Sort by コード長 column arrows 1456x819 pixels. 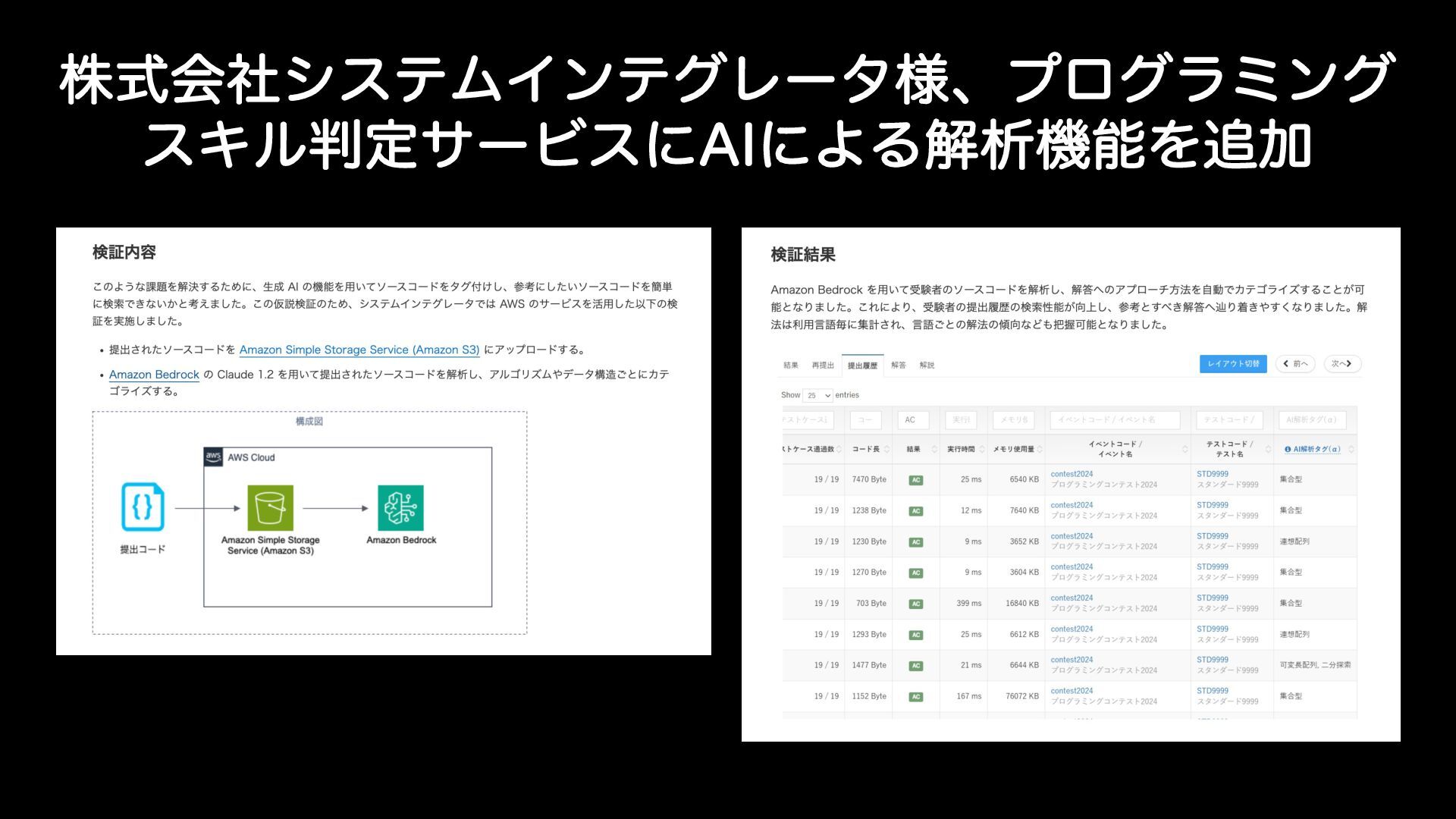(886, 450)
